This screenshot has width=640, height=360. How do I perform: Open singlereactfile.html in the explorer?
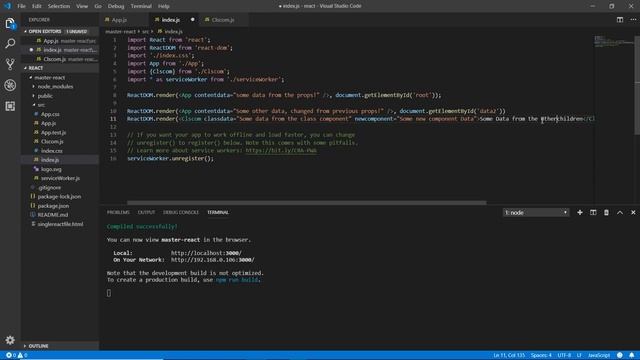click(x=60, y=224)
